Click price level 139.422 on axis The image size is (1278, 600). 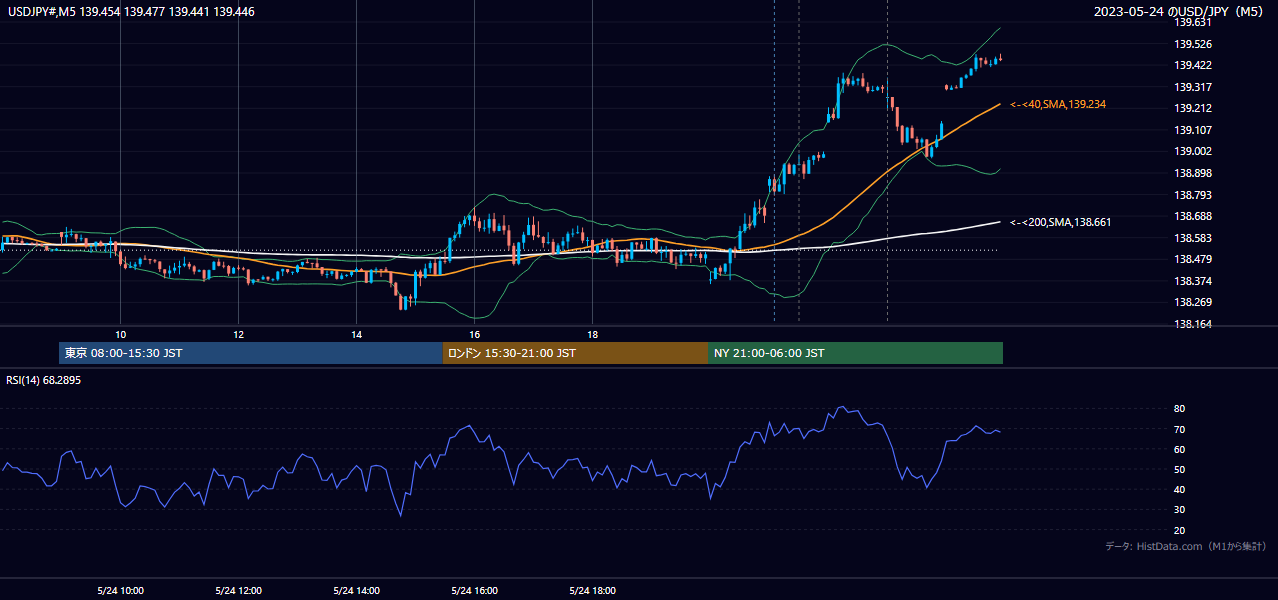(1193, 65)
